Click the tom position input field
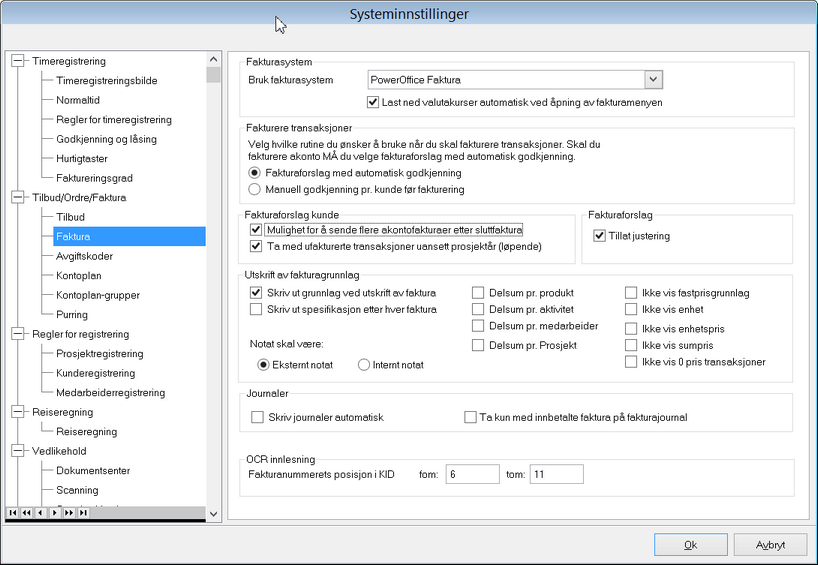Viewport: 818px width, 565px height. pyautogui.click(x=557, y=474)
